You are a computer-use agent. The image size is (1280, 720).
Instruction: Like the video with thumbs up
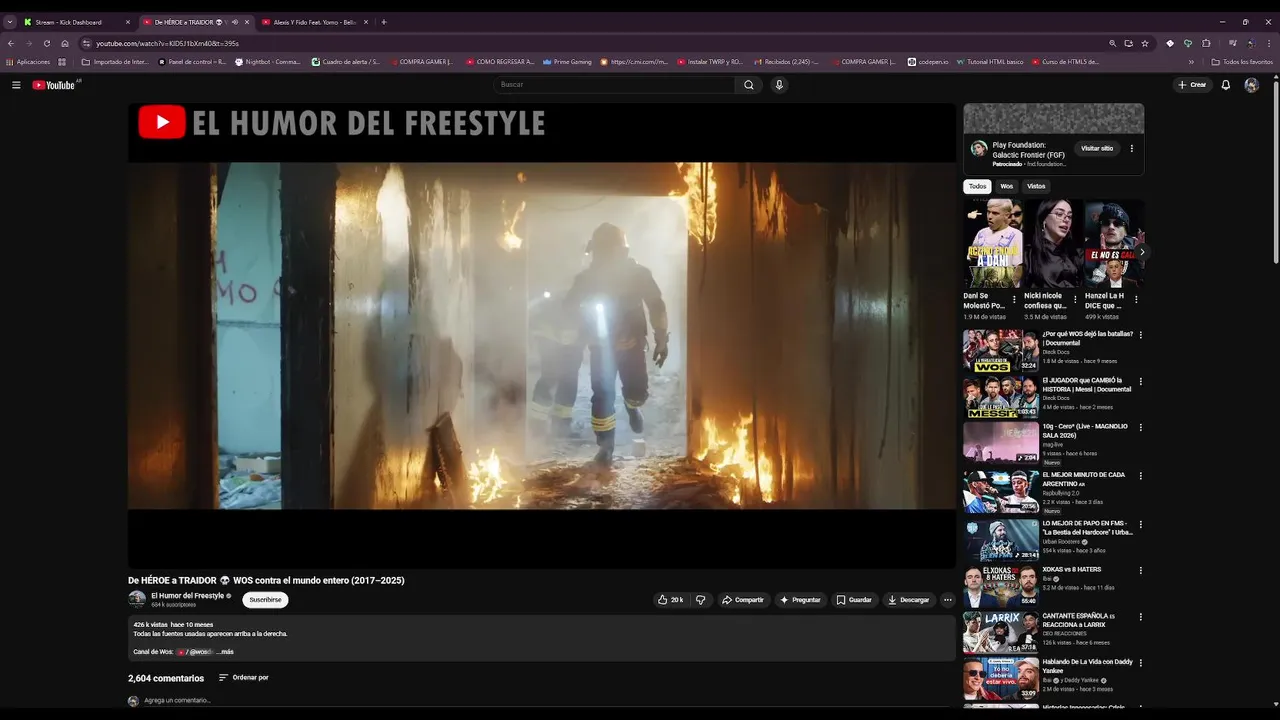(x=670, y=600)
